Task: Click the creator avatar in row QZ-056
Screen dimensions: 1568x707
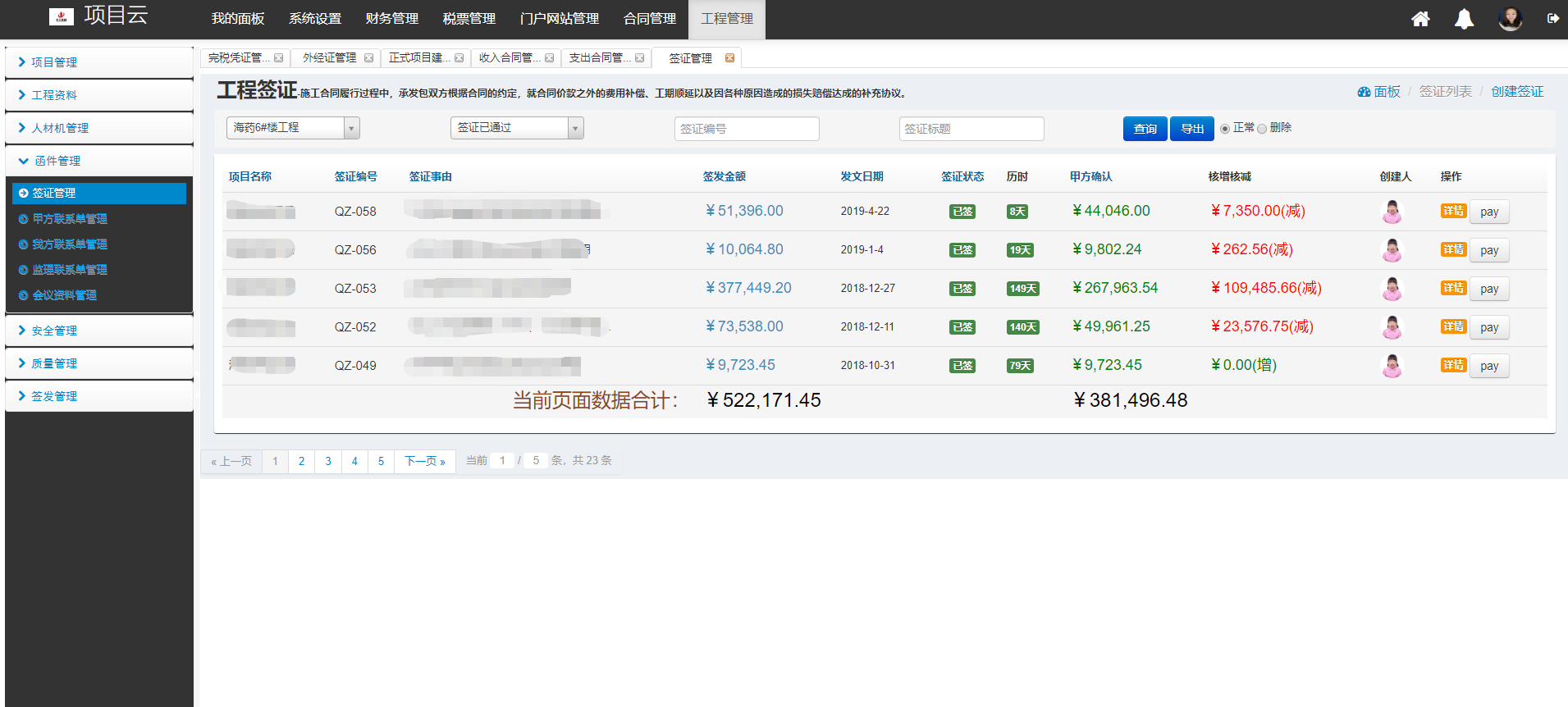Action: pos(1392,250)
